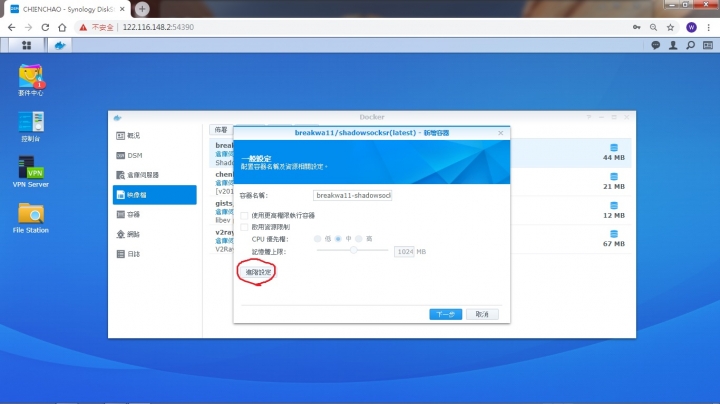Open Registry in the Docker sidebar
This screenshot has height=404, width=720.
pyautogui.click(x=154, y=175)
